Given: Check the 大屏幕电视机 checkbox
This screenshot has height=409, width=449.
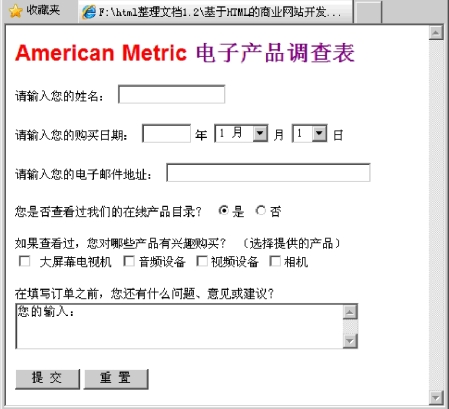Looking at the screenshot, I should pos(25,261).
